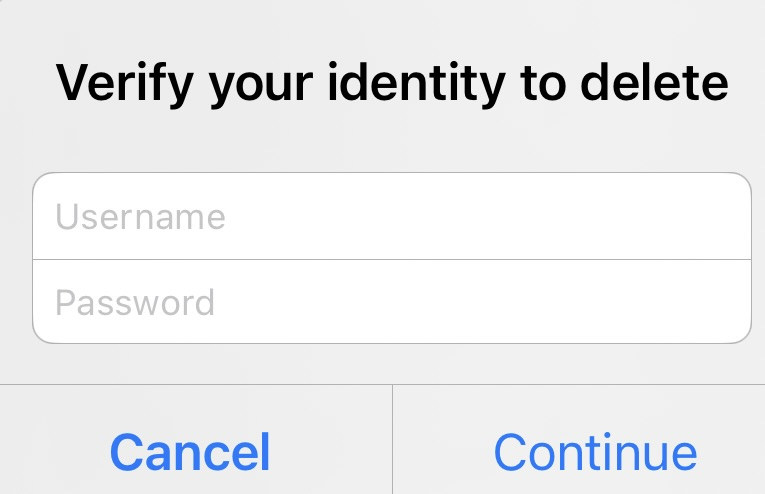Dismiss the dialog with Cancel
765x494 pixels.
190,451
